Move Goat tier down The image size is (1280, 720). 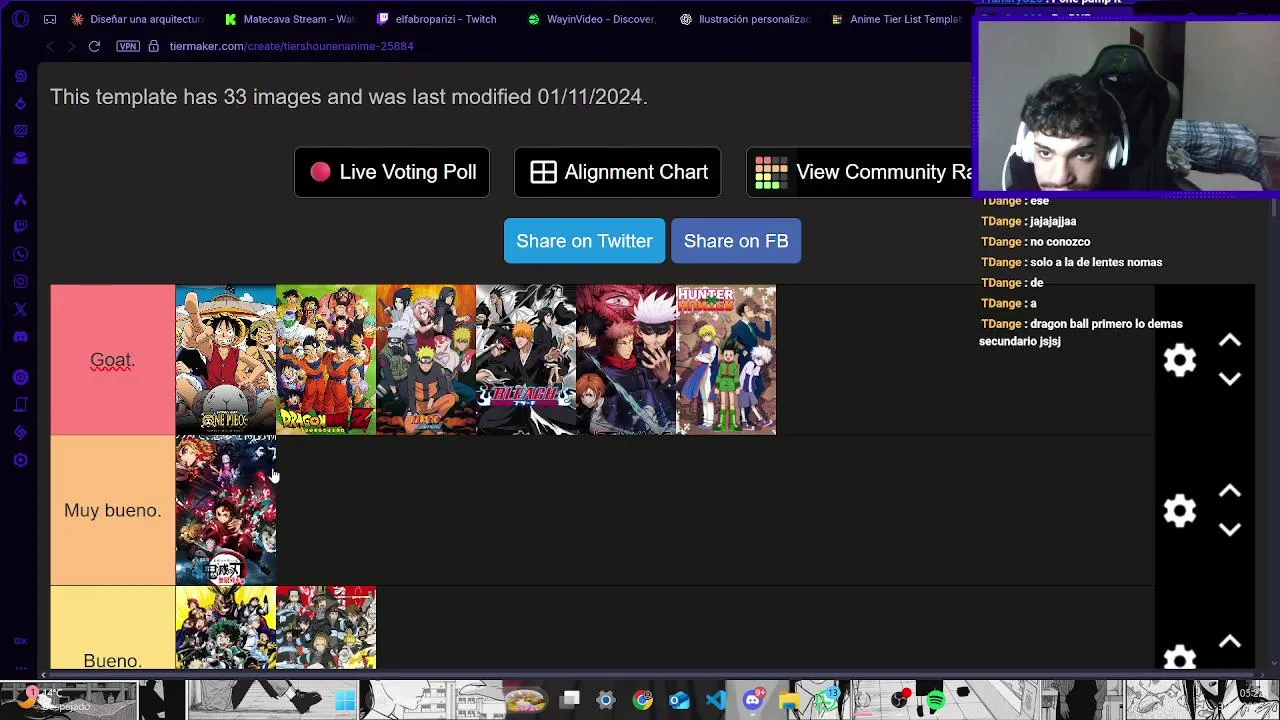click(x=1230, y=379)
